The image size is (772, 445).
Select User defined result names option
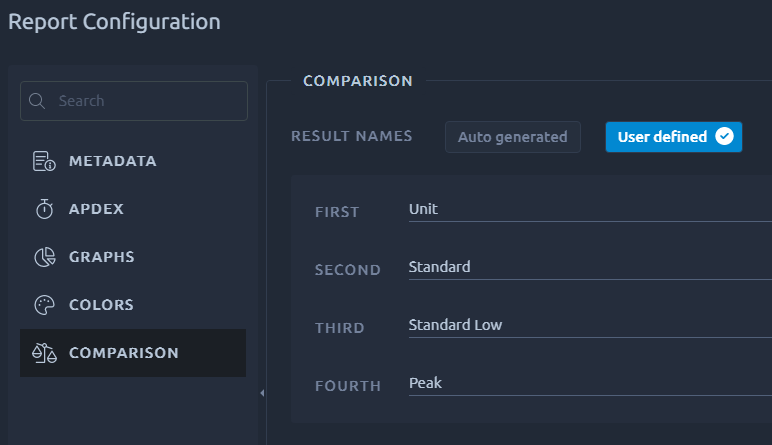674,137
